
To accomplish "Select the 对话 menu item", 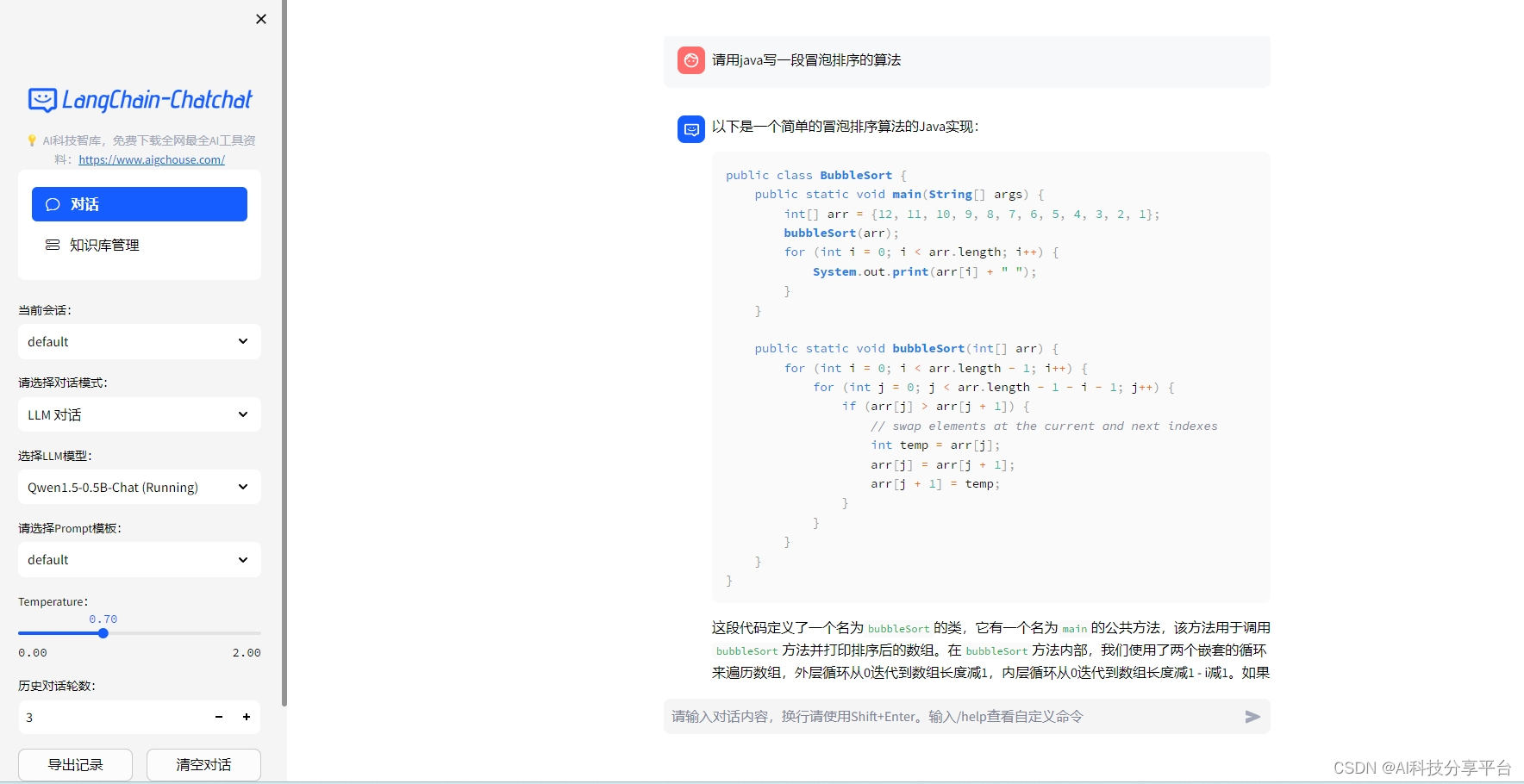I will 140,204.
